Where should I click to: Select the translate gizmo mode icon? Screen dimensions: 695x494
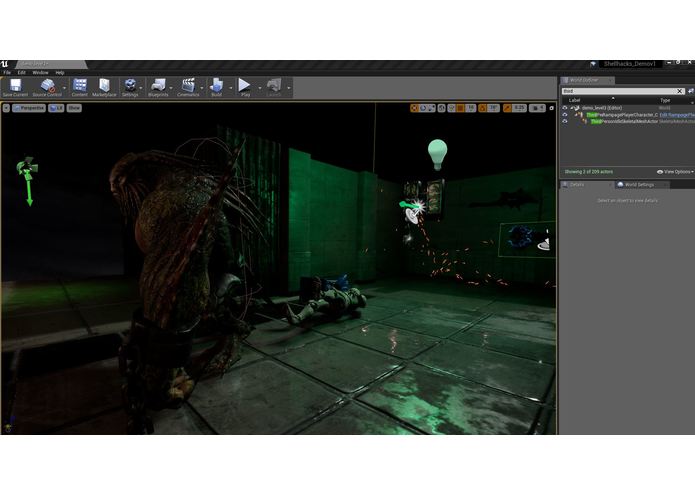point(414,108)
